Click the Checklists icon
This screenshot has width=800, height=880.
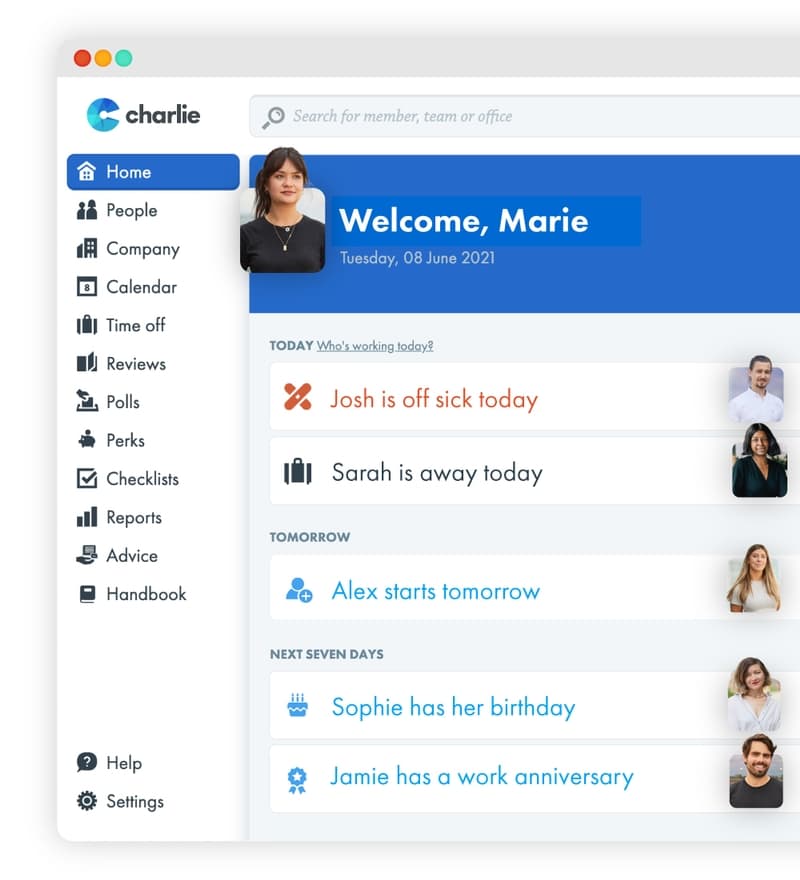tap(88, 478)
